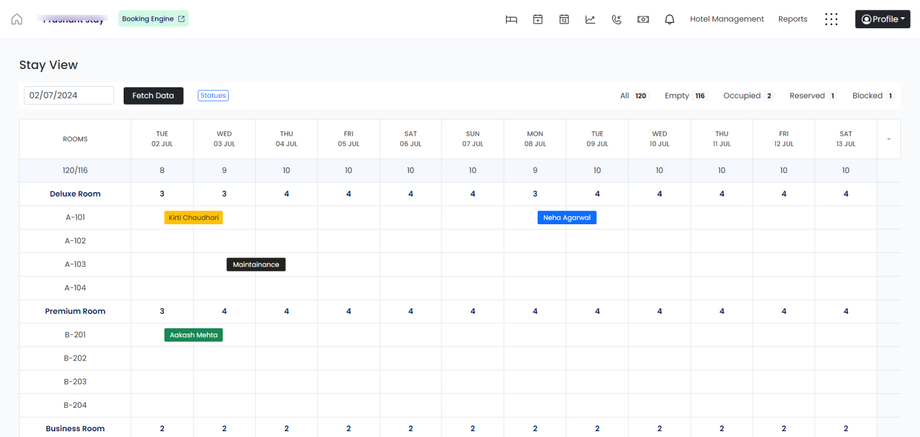Open the line chart analytics icon

tap(590, 19)
